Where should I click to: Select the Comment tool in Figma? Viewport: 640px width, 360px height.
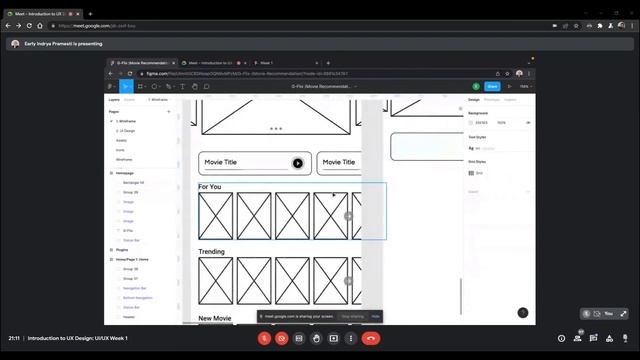(x=207, y=87)
